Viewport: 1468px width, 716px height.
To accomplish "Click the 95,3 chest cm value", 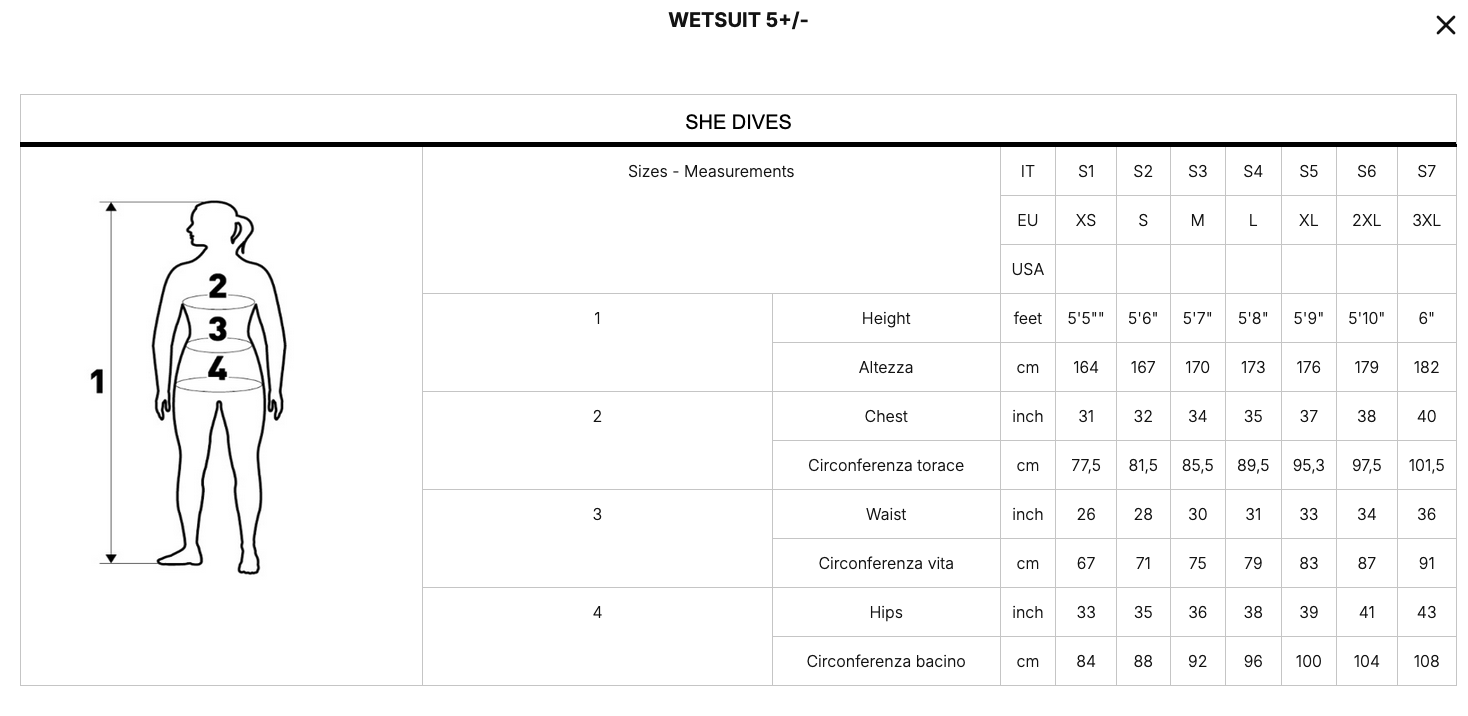I will [1308, 465].
